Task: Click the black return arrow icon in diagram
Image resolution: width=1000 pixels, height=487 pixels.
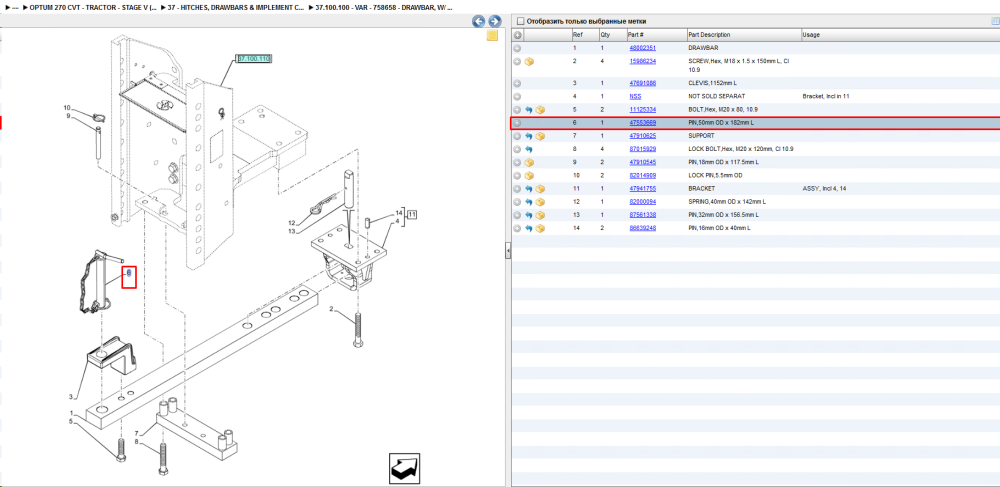Action: point(405,469)
